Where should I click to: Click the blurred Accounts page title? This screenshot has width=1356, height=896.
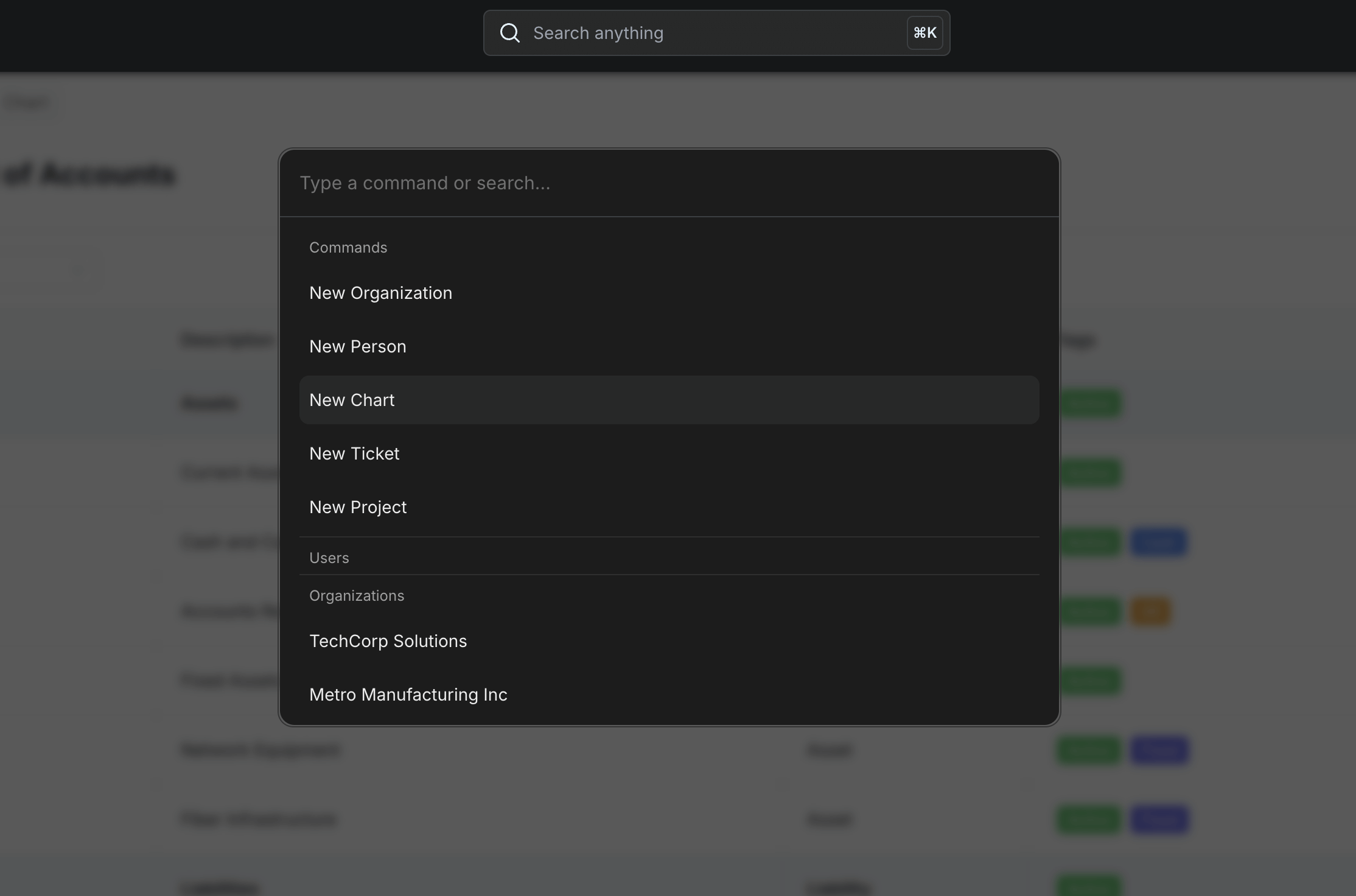(89, 175)
